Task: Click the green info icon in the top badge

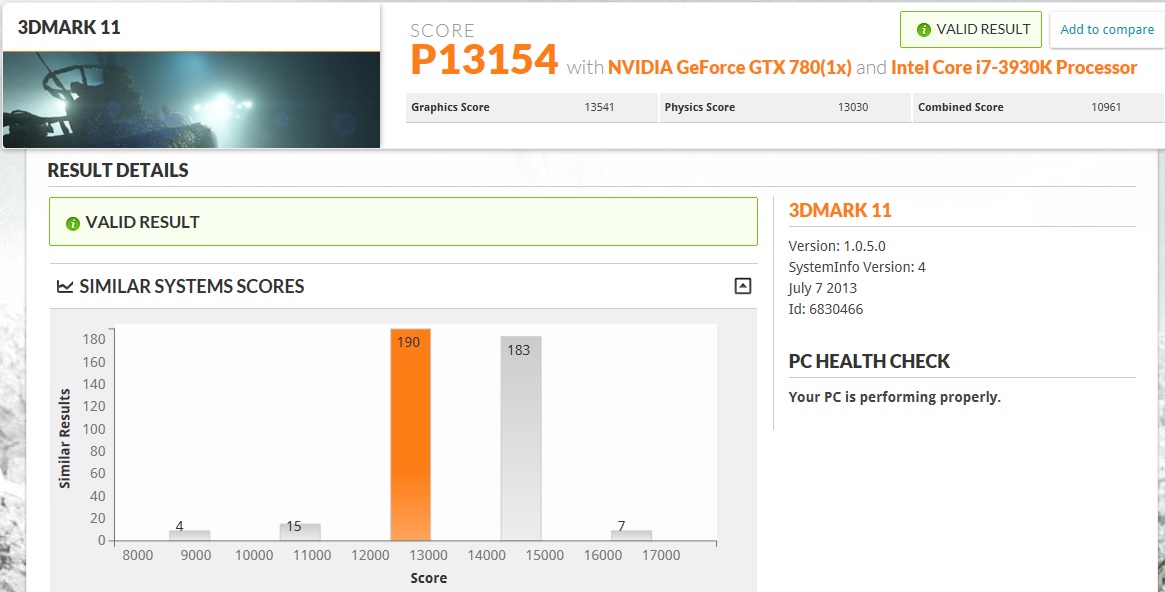Action: coord(924,30)
